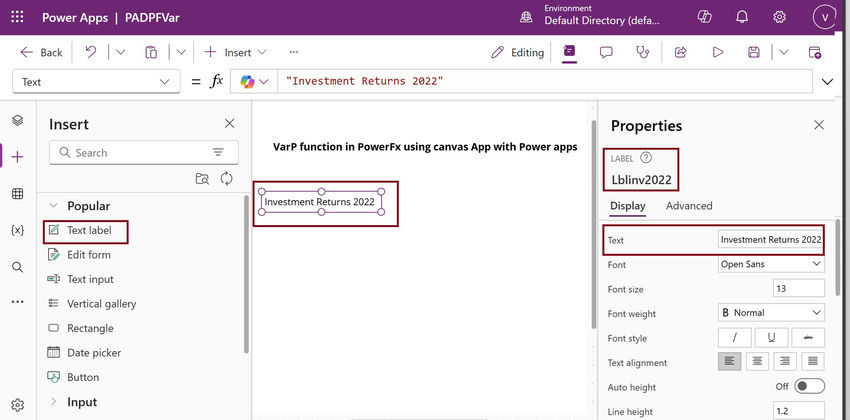Expand the save options dropdown arrow
Image resolution: width=850 pixels, height=420 pixels.
[x=783, y=52]
